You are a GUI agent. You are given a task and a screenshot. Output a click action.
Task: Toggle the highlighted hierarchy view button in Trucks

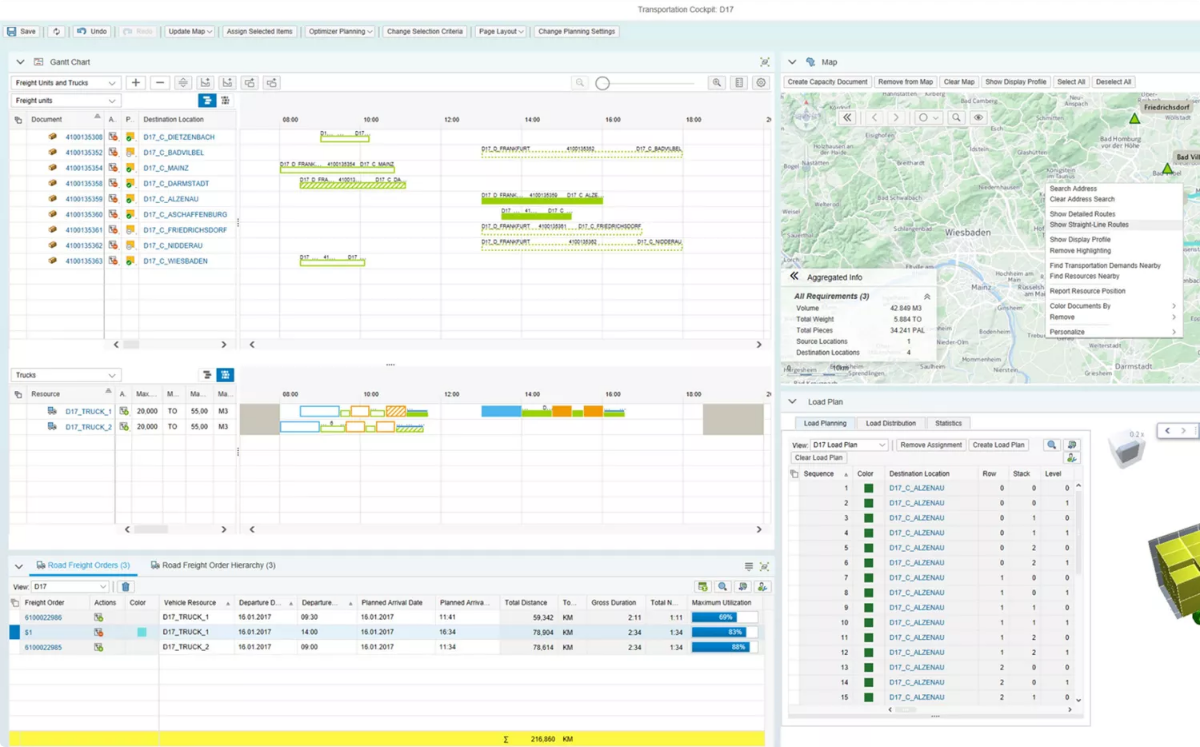(x=225, y=375)
